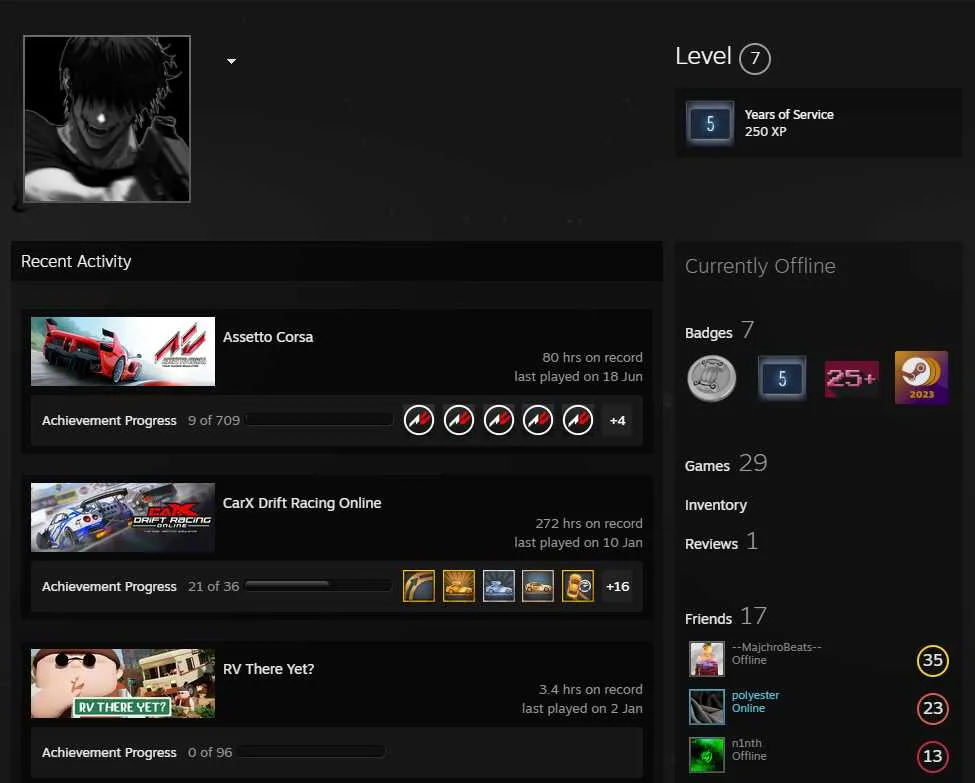This screenshot has width=975, height=783.
Task: Click the '21 of 36' achievement count
Action: click(213, 586)
